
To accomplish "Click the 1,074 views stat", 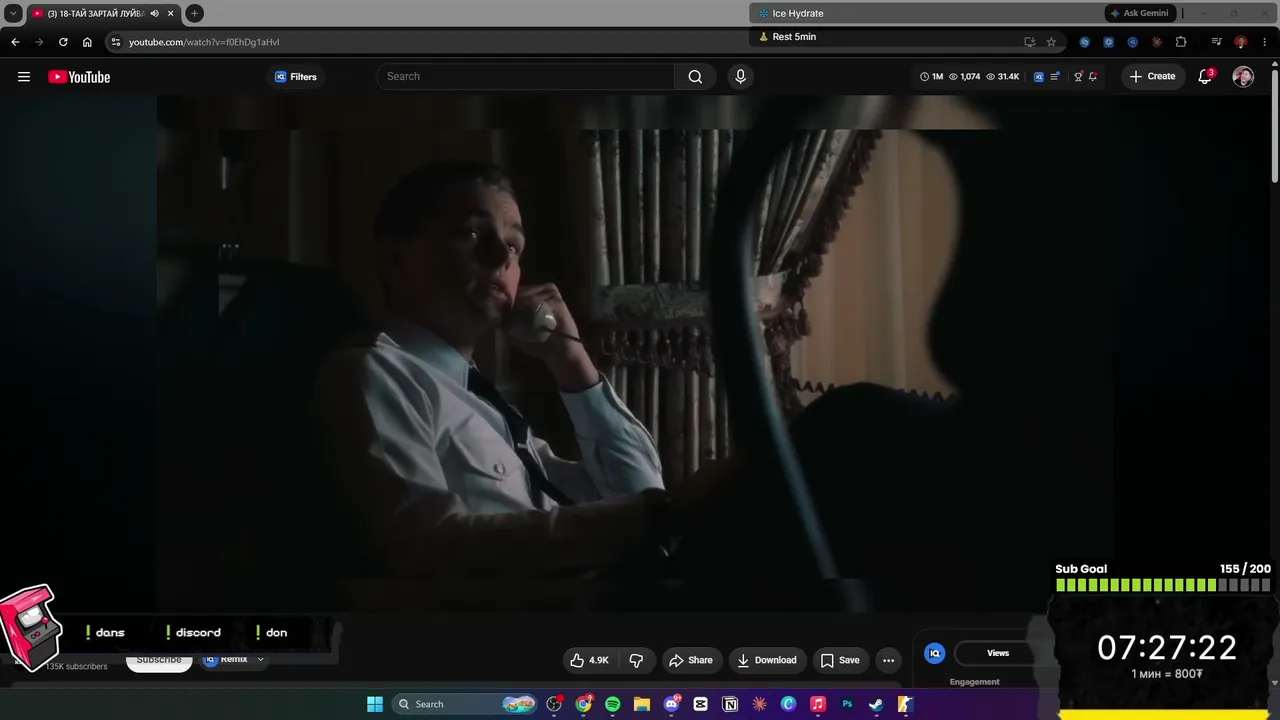I will [964, 77].
